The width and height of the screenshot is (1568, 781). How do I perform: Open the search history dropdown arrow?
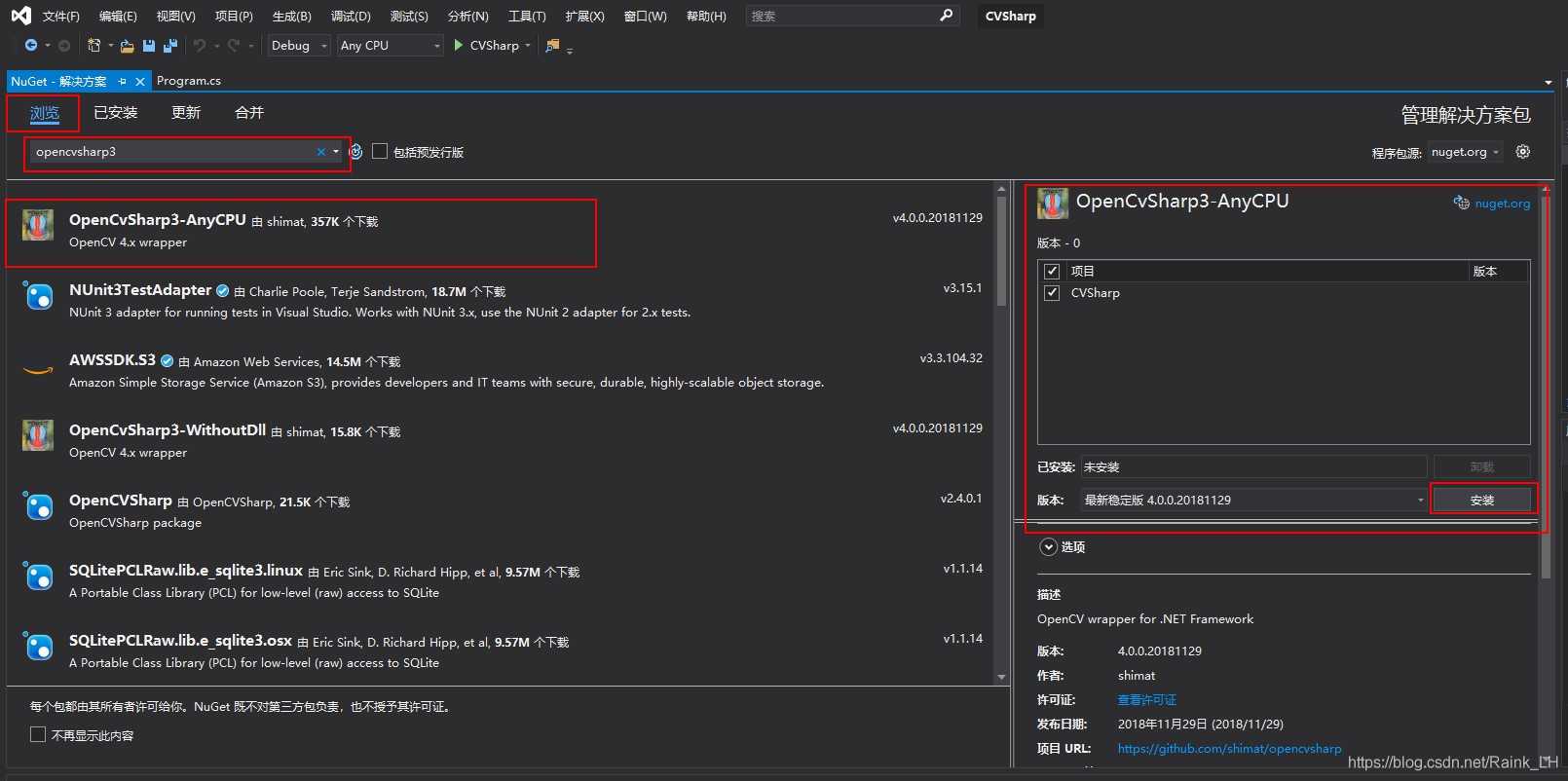point(336,152)
